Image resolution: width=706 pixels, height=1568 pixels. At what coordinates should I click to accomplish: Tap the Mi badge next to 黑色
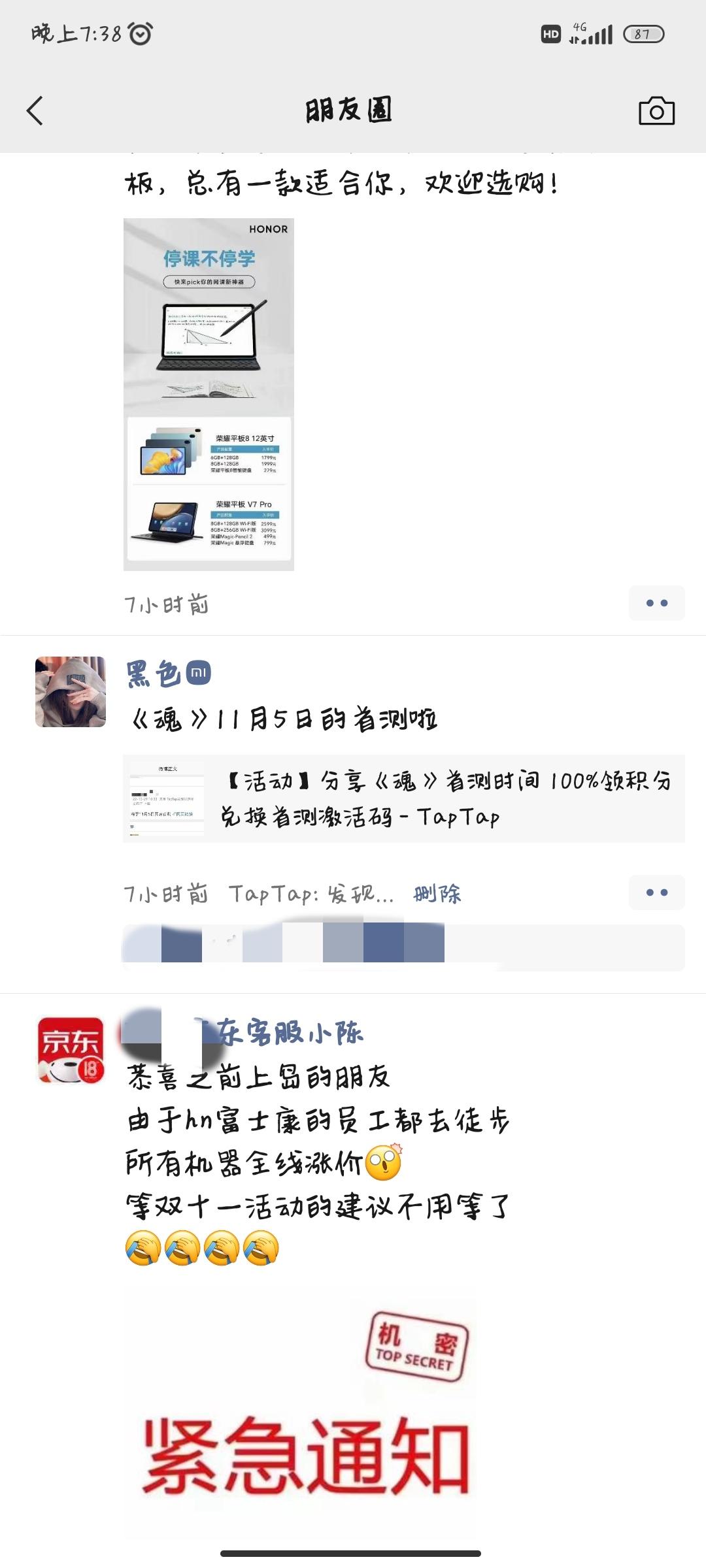click(199, 673)
